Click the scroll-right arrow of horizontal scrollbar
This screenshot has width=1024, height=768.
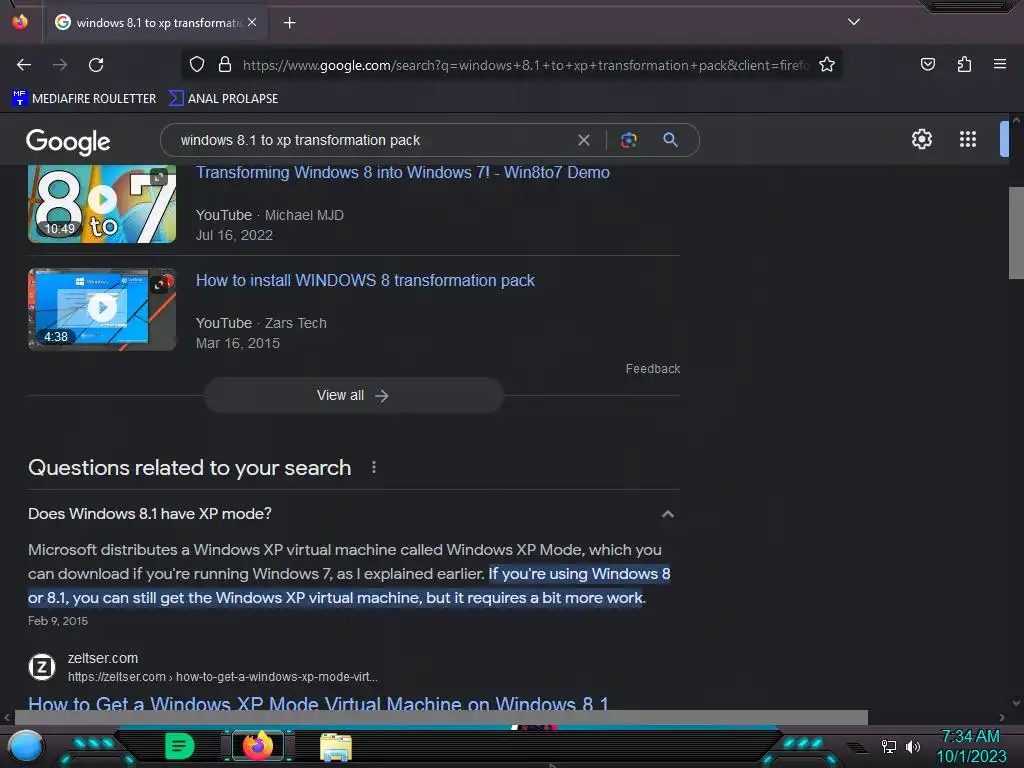(x=1002, y=717)
